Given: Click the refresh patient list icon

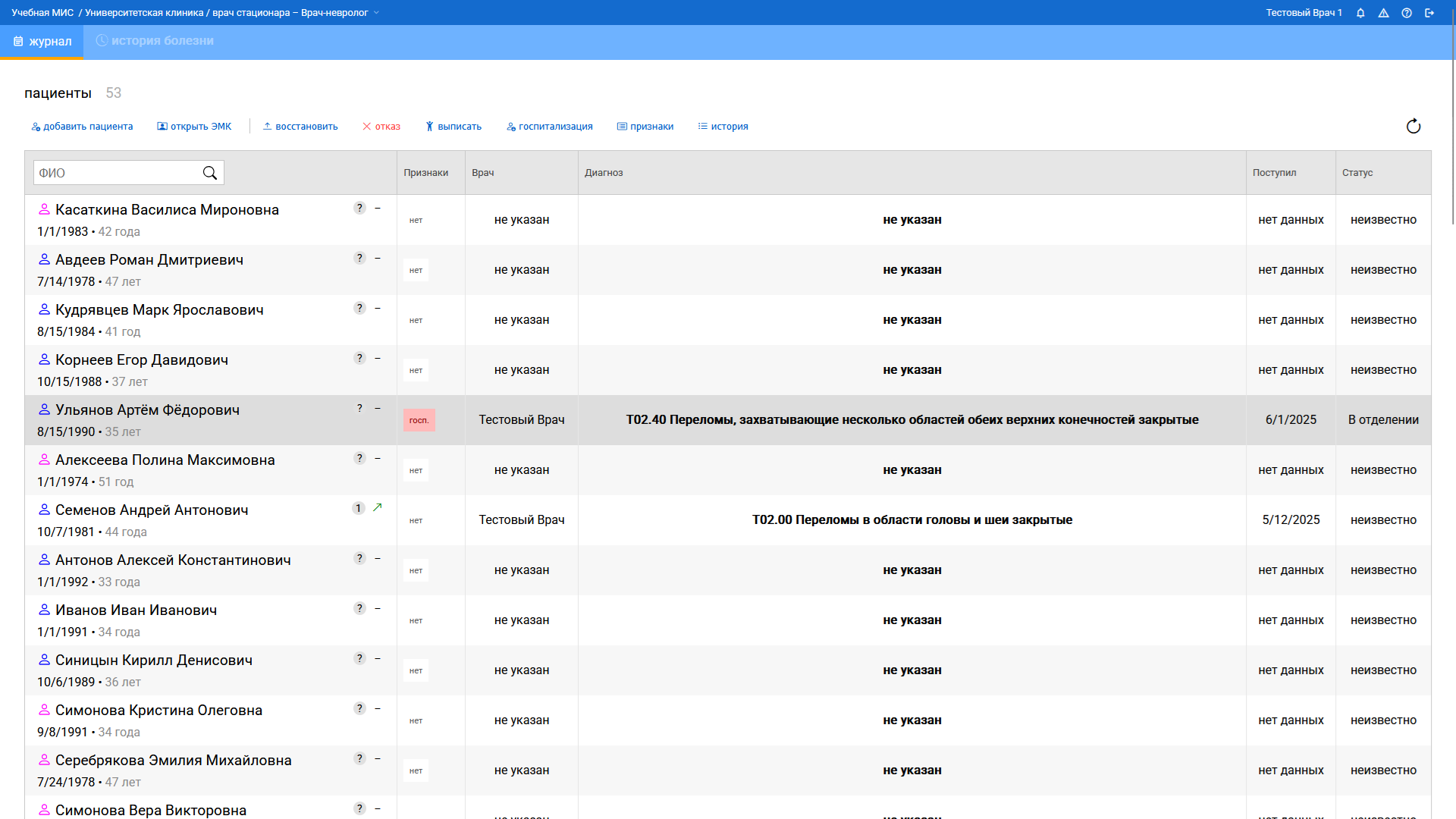Looking at the screenshot, I should 1413,127.
